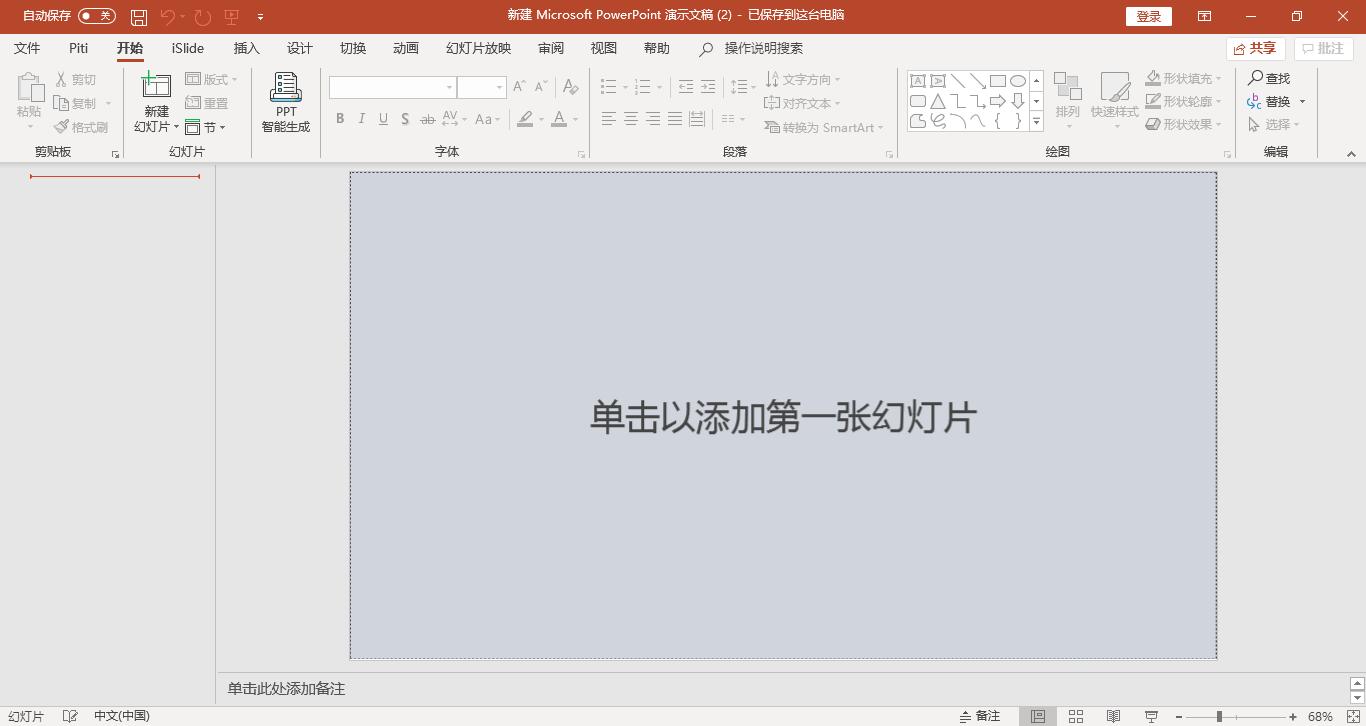This screenshot has width=1366, height=726.
Task: Click the 登录 sign-in button
Action: 1148,16
